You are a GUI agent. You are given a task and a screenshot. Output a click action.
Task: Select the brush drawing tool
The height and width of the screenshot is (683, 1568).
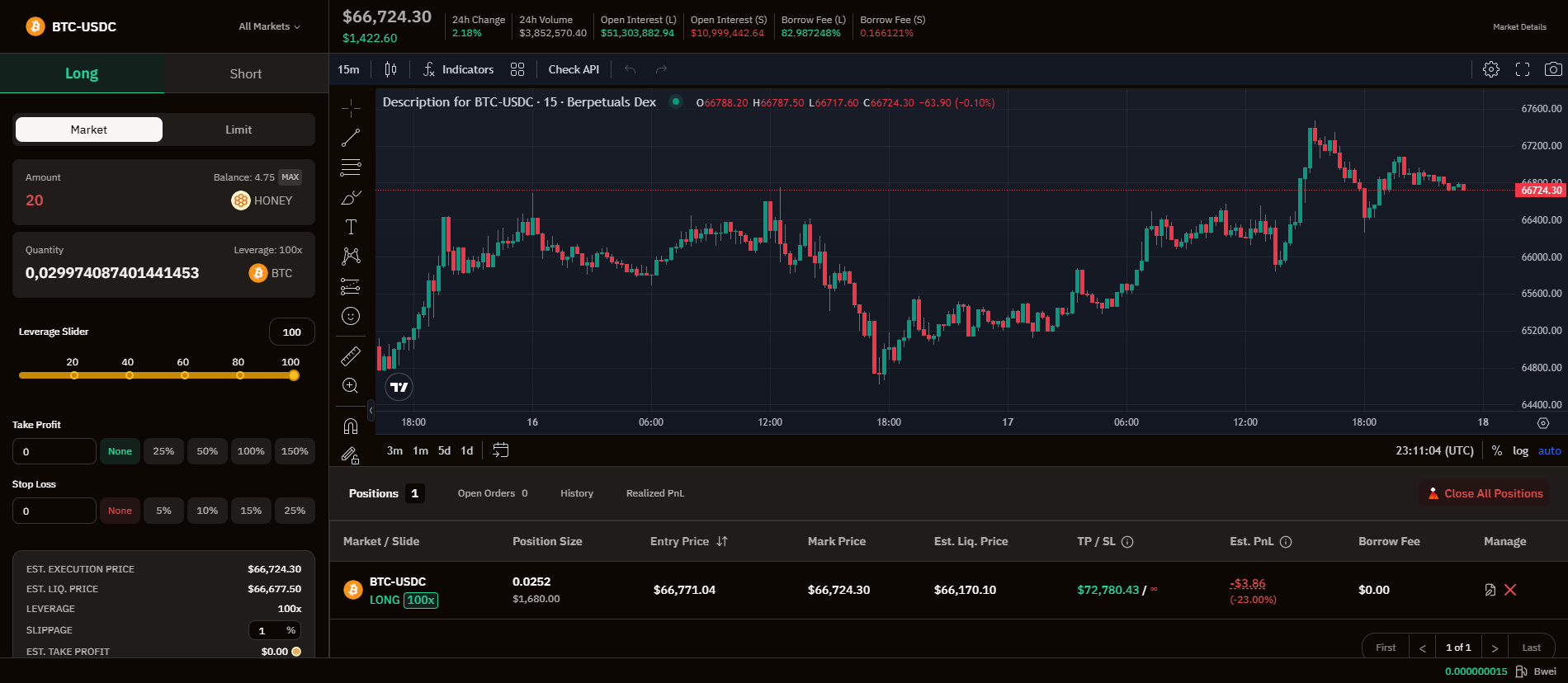tap(351, 197)
